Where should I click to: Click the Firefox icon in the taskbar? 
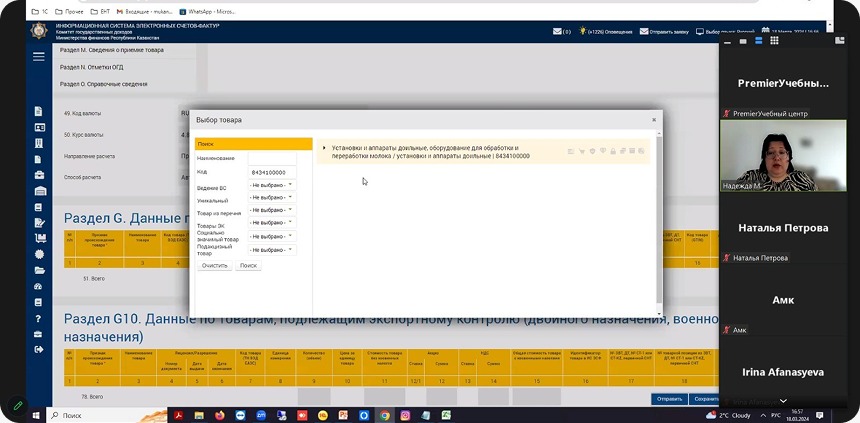tap(219, 415)
